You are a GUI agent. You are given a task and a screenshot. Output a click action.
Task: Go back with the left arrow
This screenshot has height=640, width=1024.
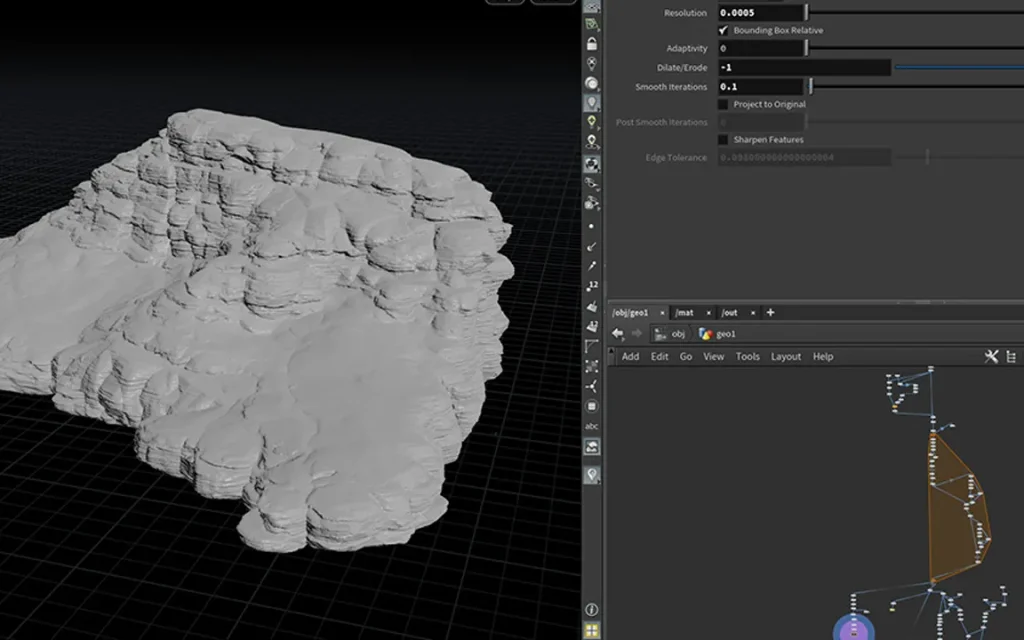[617, 334]
